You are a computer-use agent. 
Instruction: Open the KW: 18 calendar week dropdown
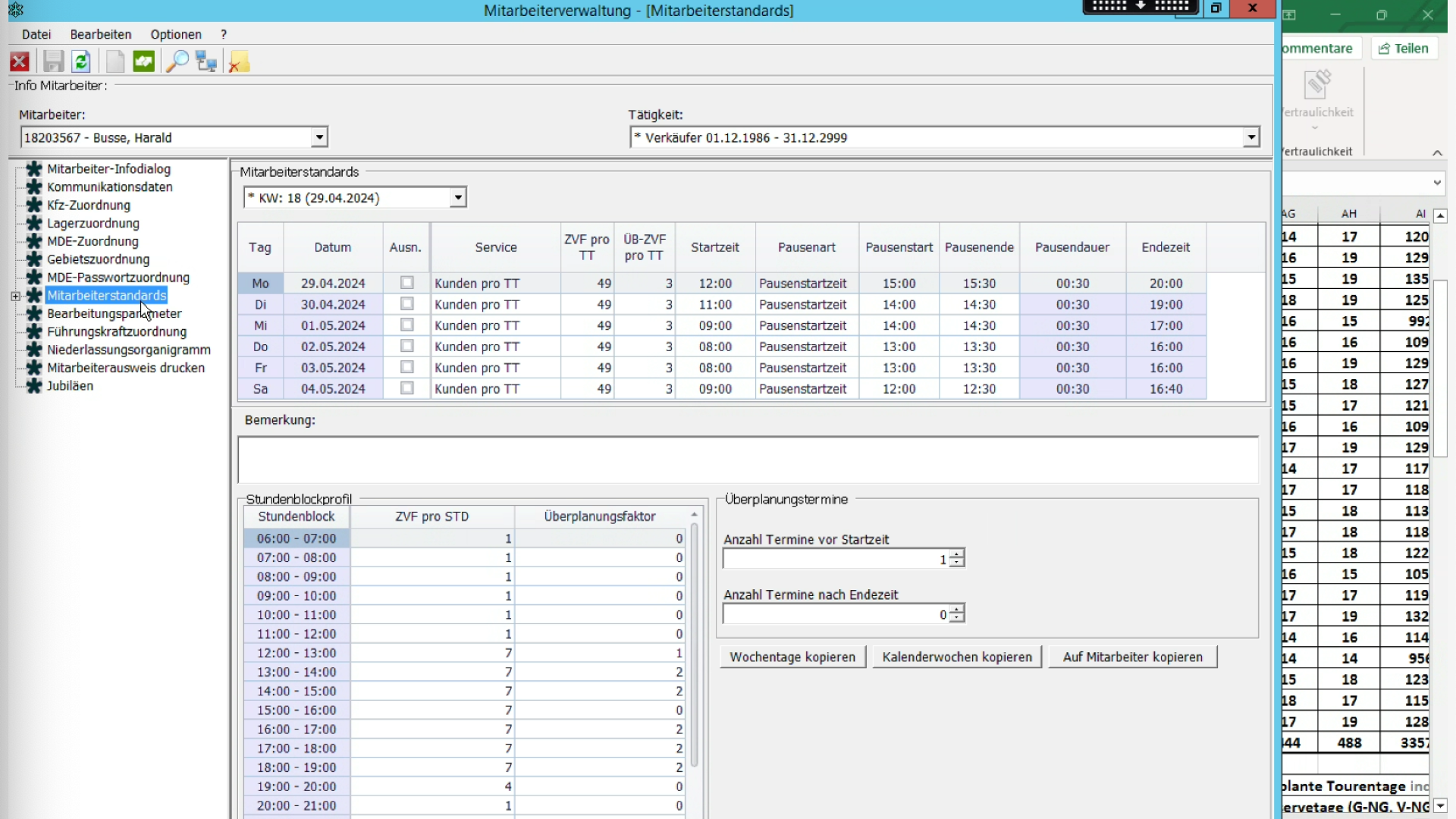[457, 197]
